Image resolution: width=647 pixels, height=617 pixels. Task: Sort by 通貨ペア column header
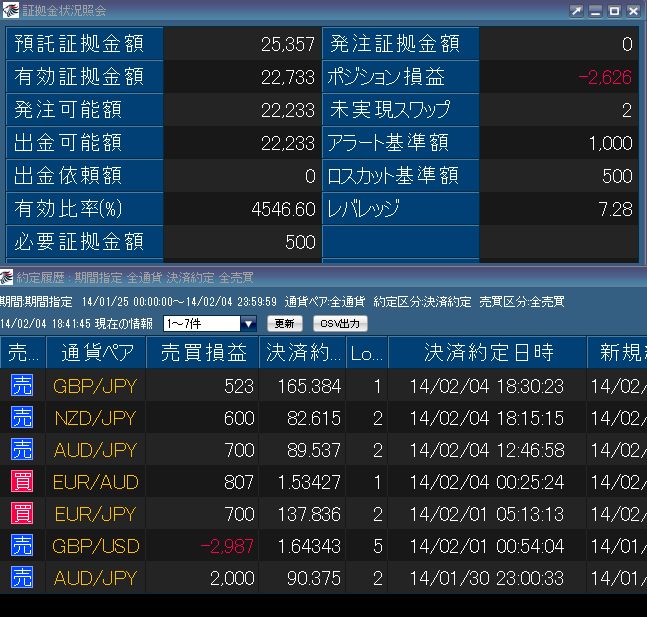(97, 352)
